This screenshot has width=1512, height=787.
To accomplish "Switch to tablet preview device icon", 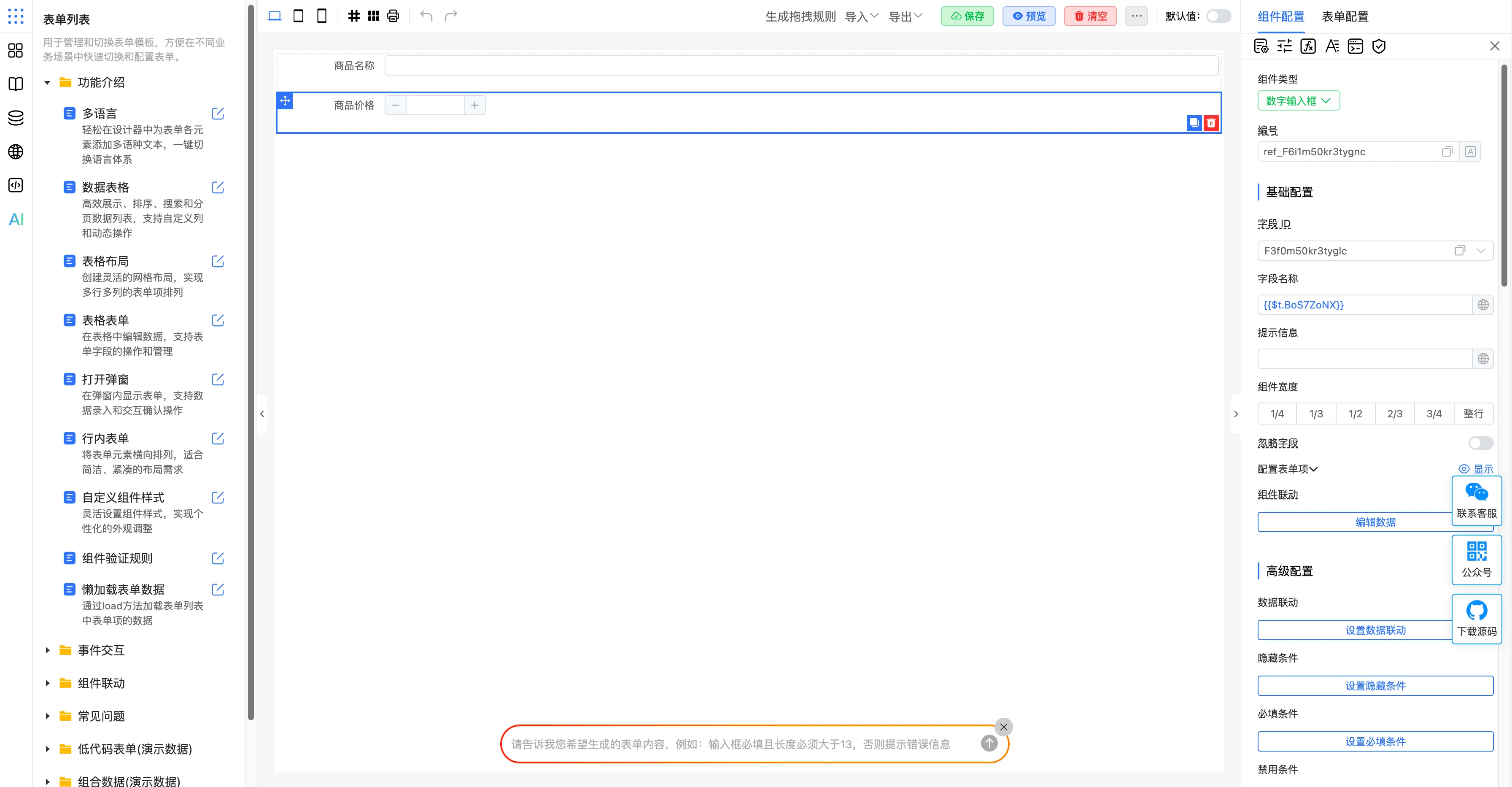I will [x=298, y=16].
